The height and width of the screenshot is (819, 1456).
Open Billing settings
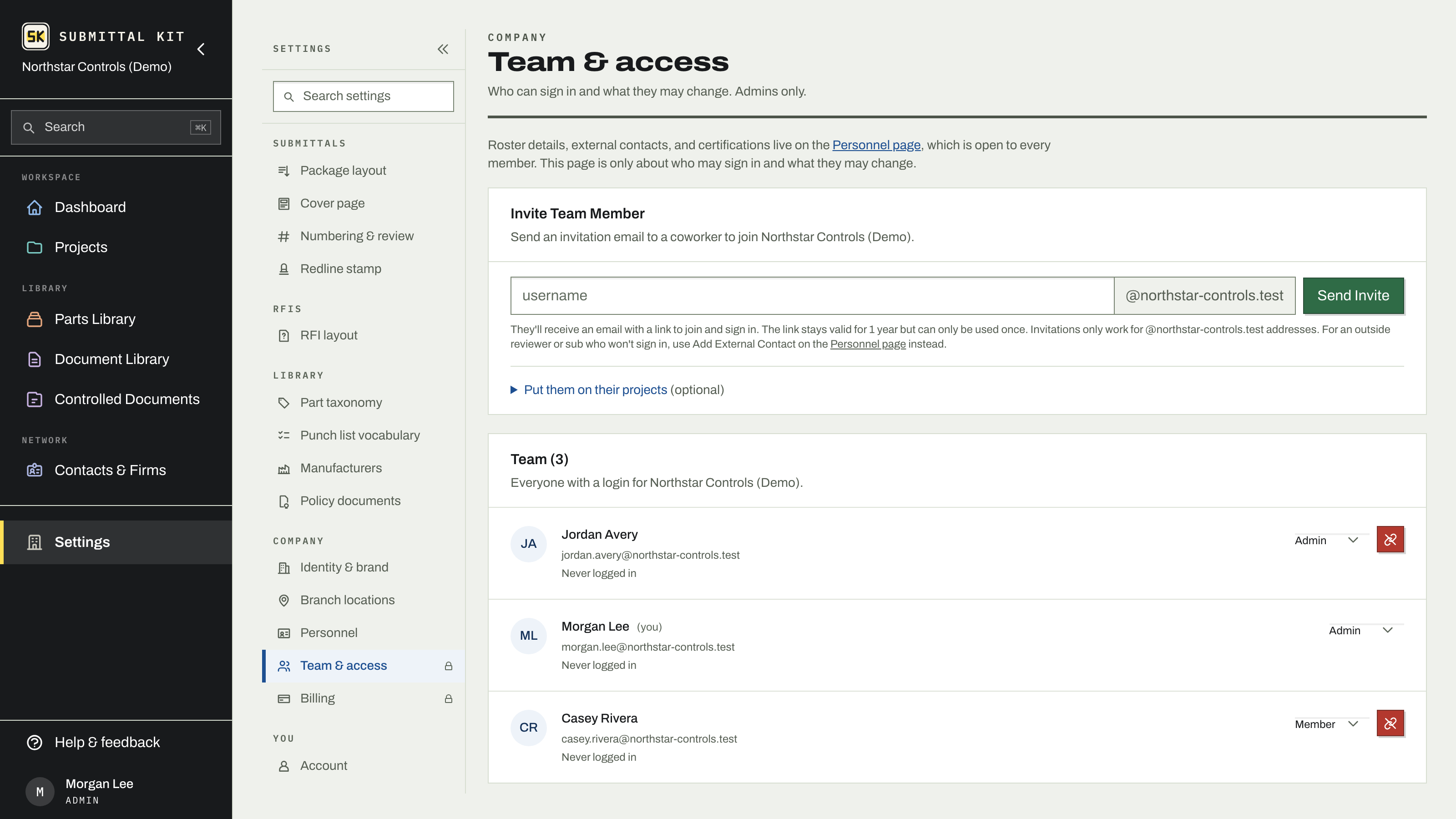pos(364,698)
